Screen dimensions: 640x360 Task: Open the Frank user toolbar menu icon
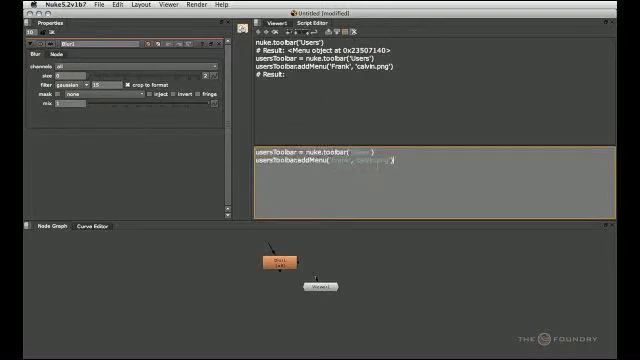tap(242, 29)
